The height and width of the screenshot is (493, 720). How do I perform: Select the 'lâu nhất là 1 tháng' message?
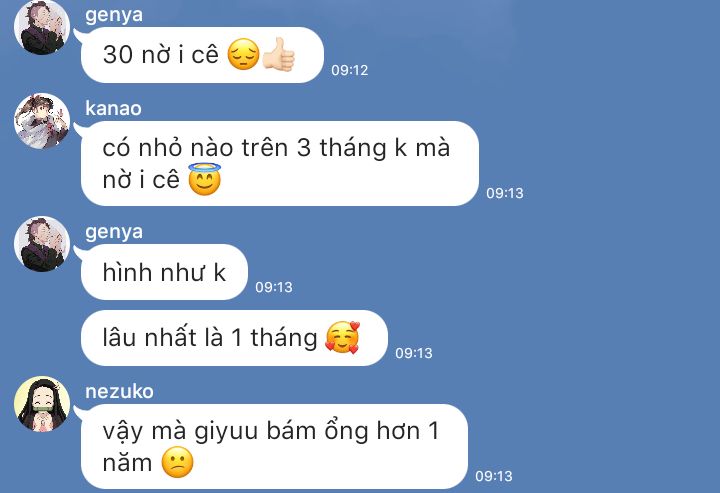click(x=234, y=338)
